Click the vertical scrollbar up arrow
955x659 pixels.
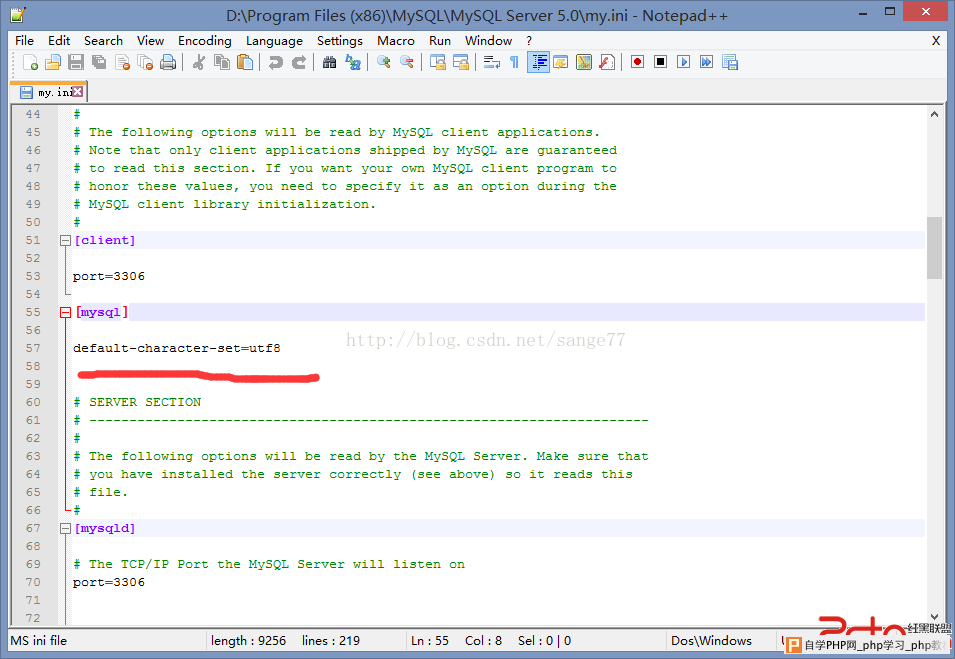click(934, 114)
